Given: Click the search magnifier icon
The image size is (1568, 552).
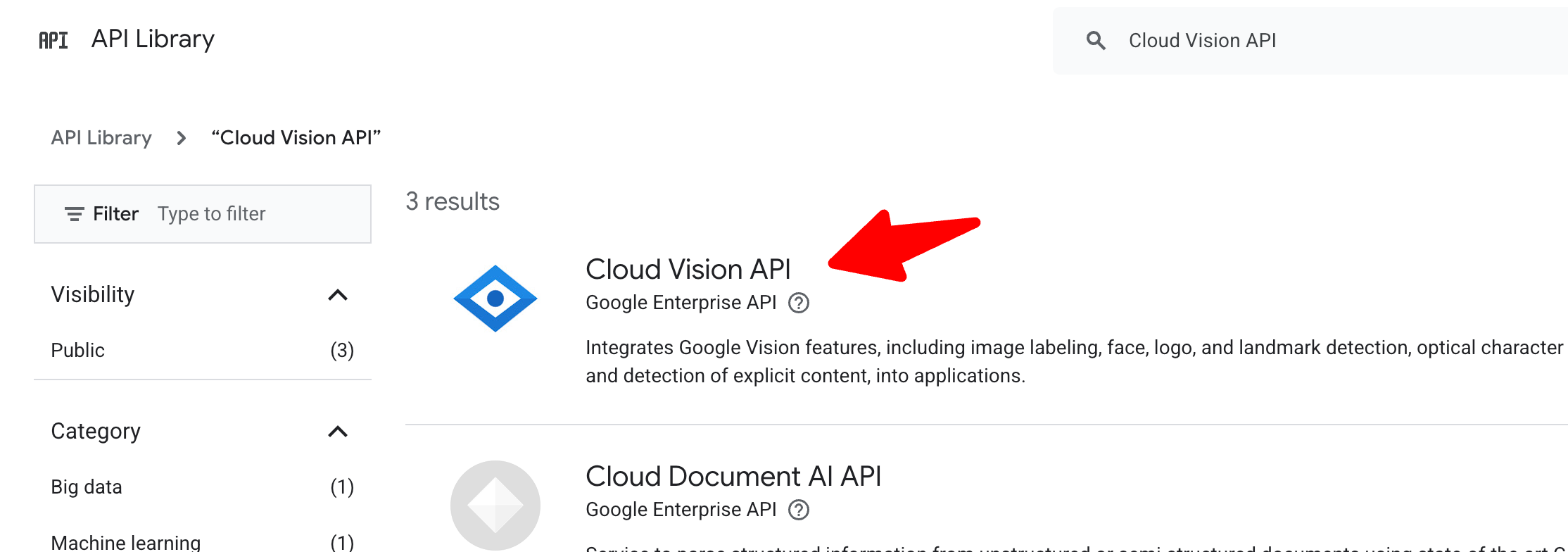Looking at the screenshot, I should click(x=1096, y=41).
